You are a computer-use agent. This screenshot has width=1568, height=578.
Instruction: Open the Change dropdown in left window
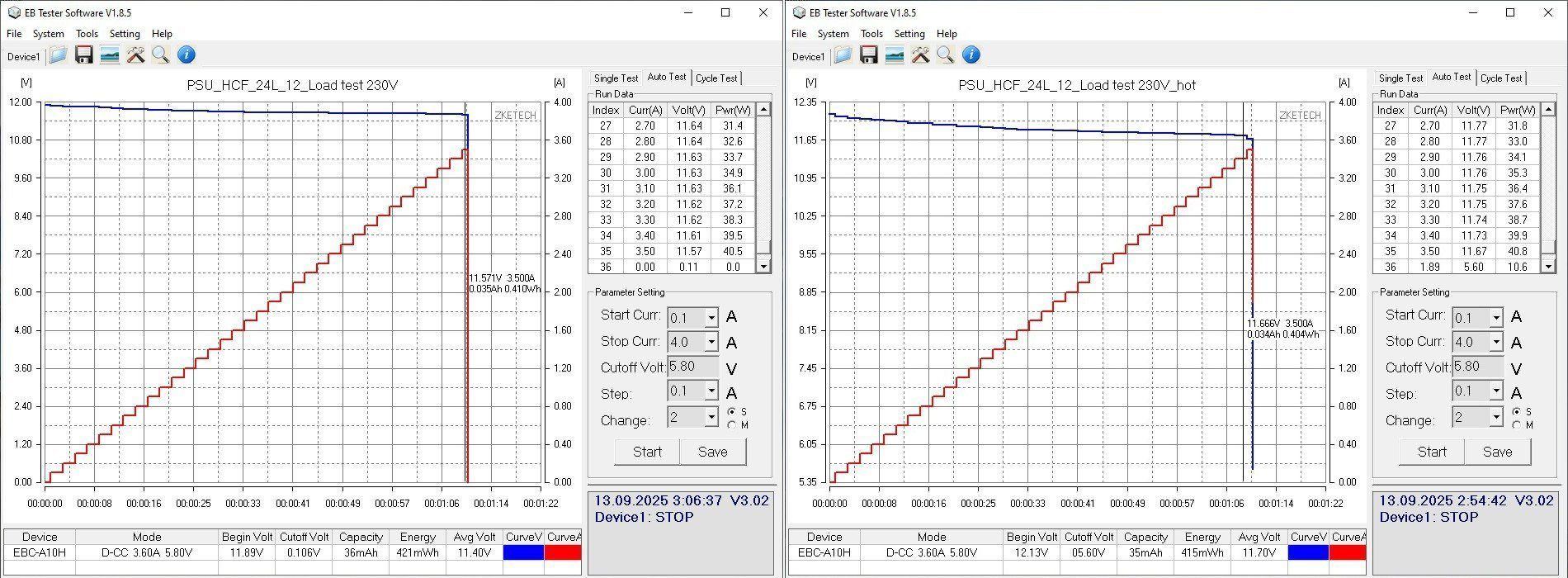[x=711, y=418]
